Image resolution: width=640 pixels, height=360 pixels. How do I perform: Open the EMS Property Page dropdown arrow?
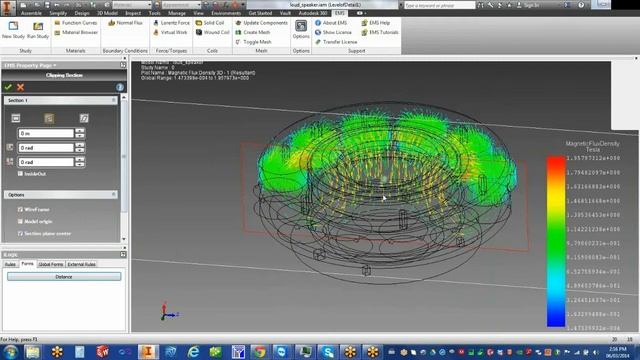(x=55, y=65)
